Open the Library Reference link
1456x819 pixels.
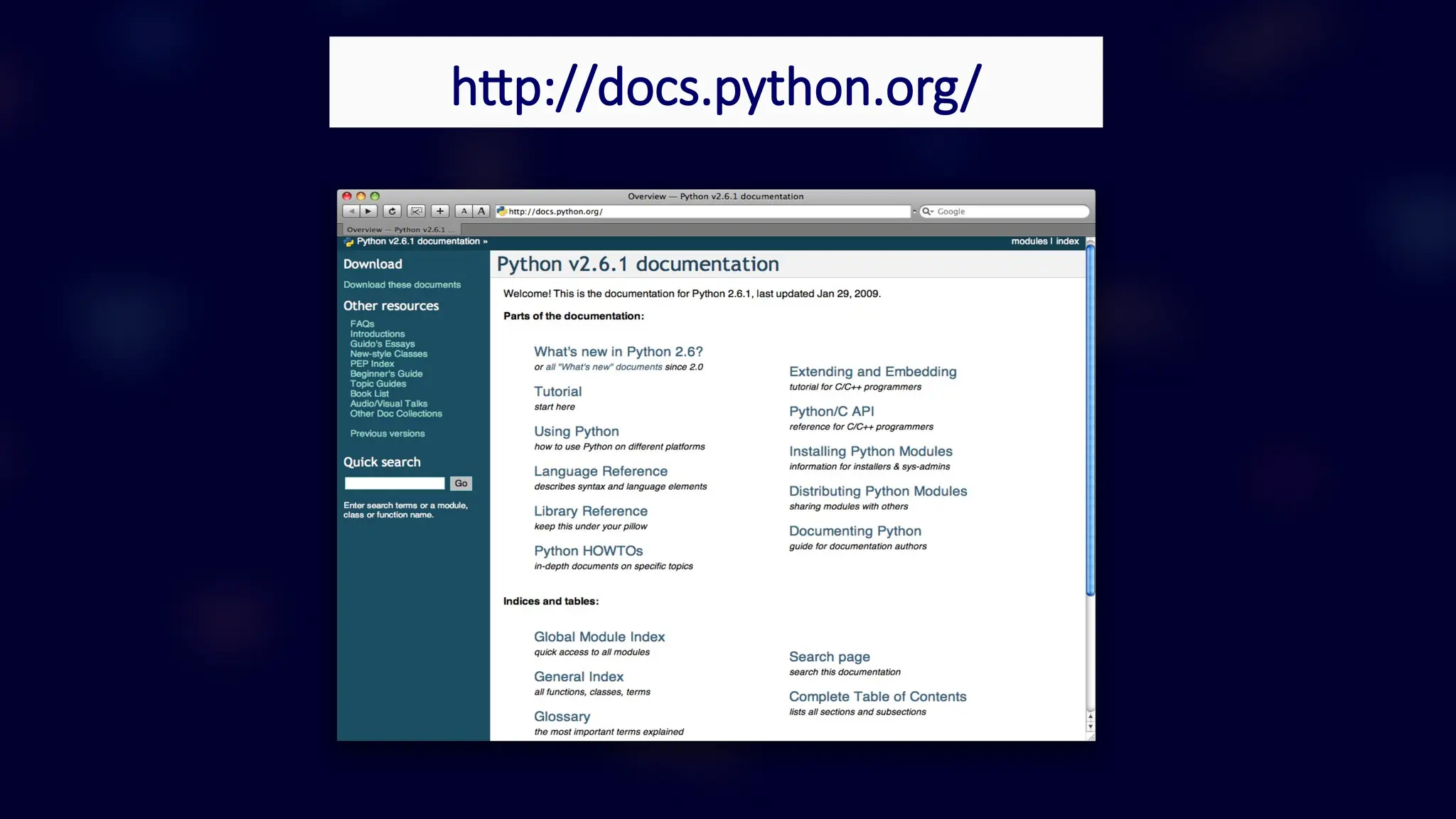(590, 511)
